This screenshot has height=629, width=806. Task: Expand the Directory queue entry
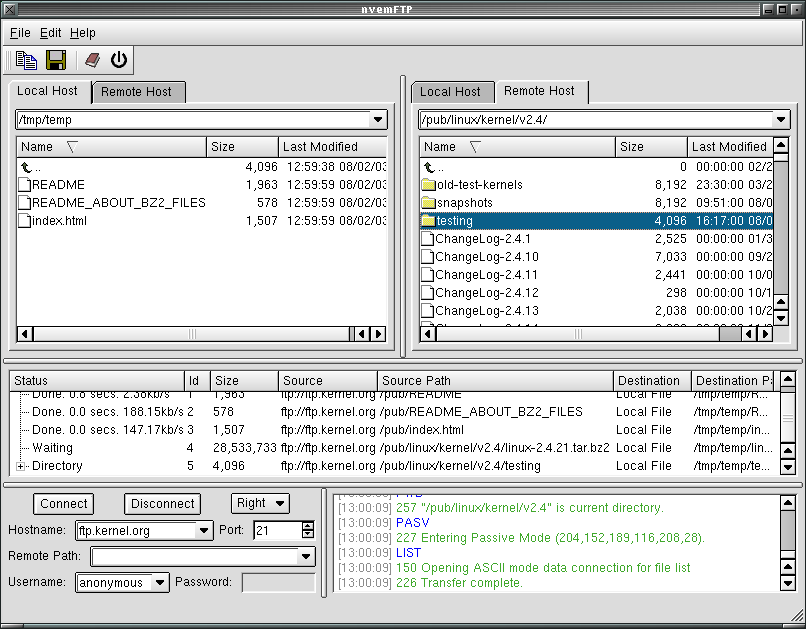click(x=21, y=466)
